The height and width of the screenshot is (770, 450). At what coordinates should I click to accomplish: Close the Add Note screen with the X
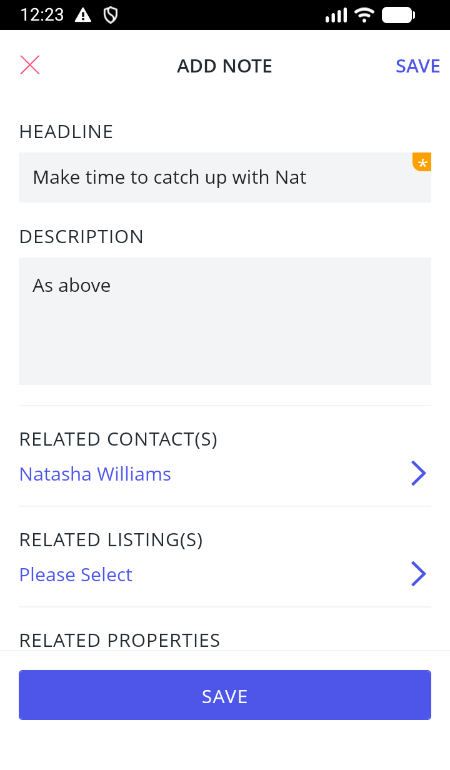[30, 65]
